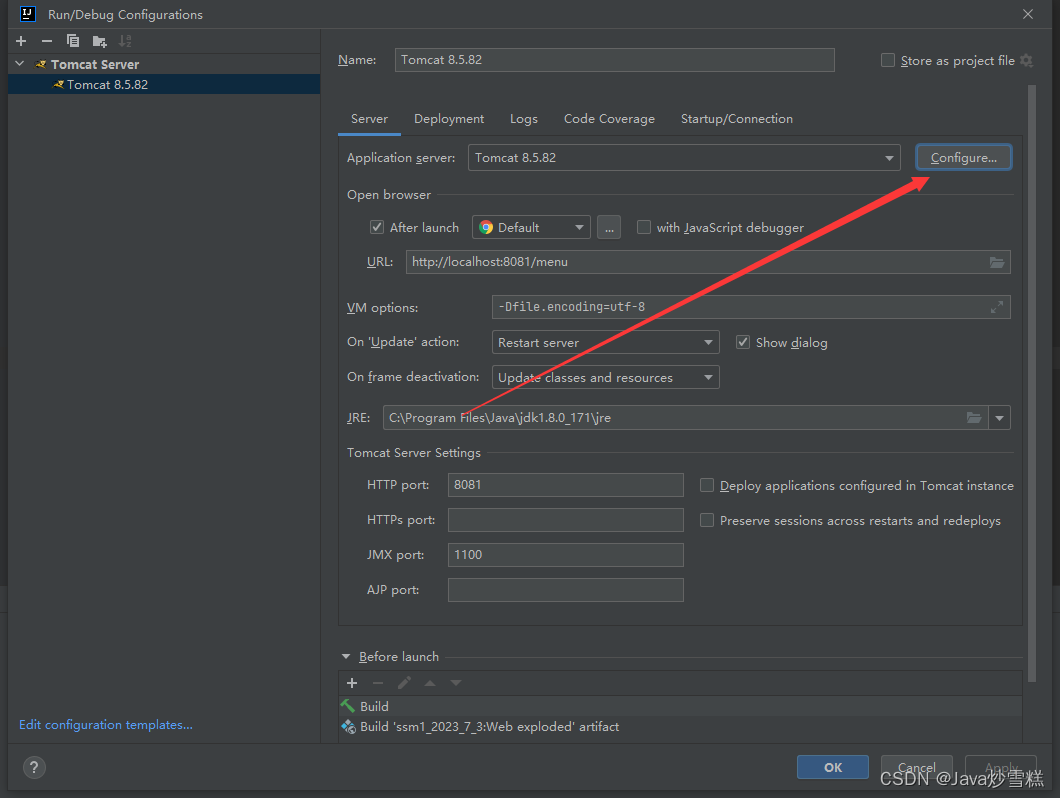Click the Apply button
This screenshot has height=798, width=1060.
(1001, 768)
